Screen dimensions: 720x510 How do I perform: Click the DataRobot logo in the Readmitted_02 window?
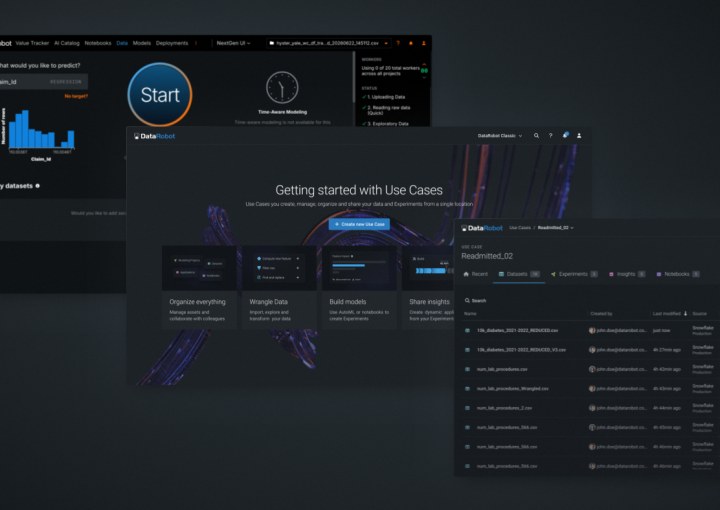(x=482, y=228)
